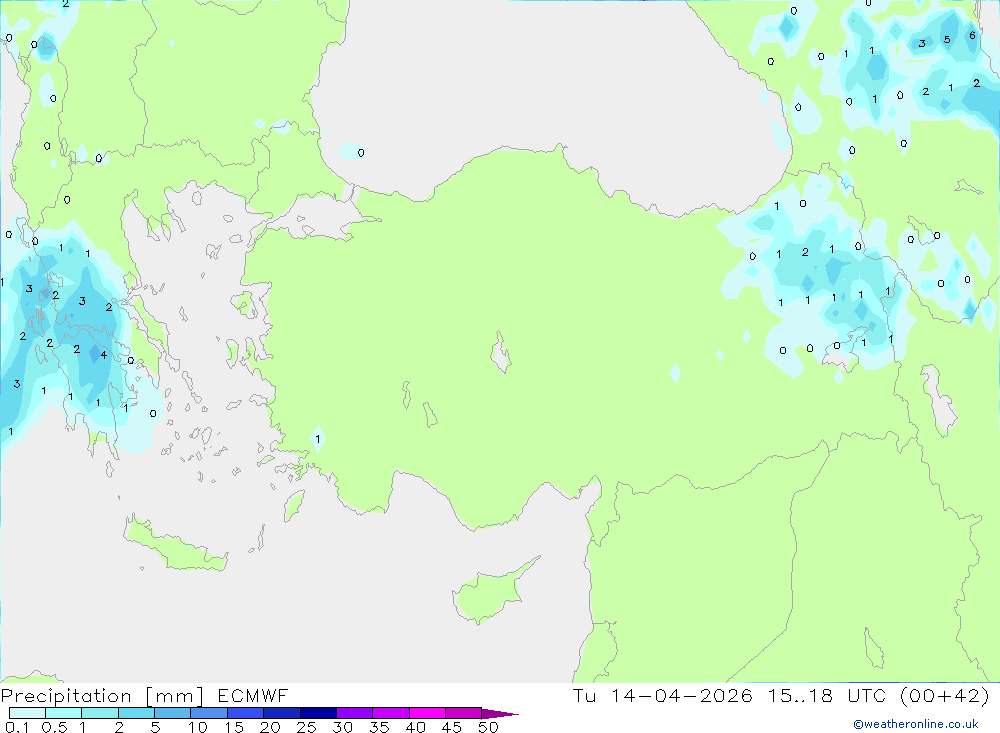
Task: Click the 'ECMWF' model label
Action: coord(253,696)
